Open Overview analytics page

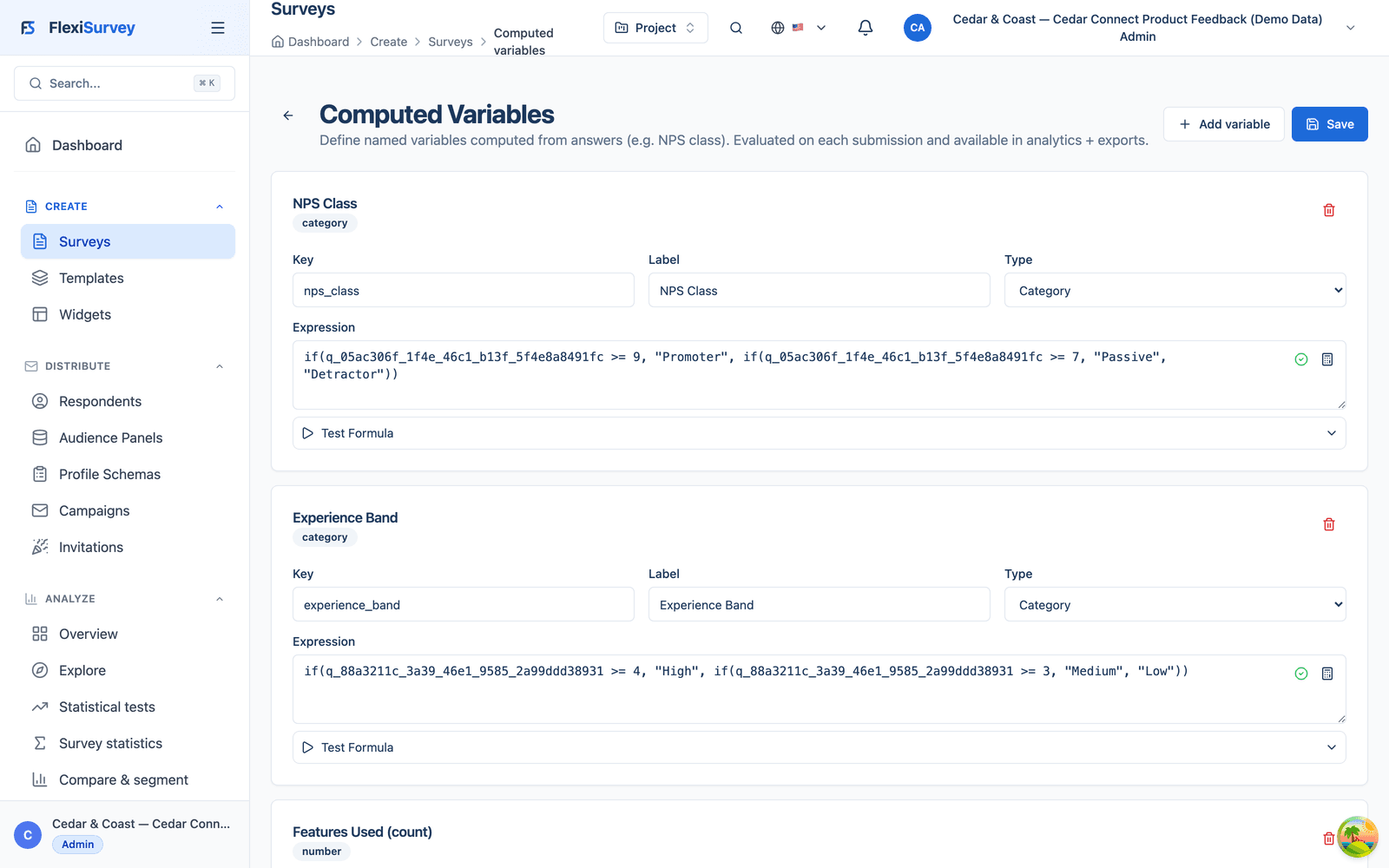coord(128,634)
